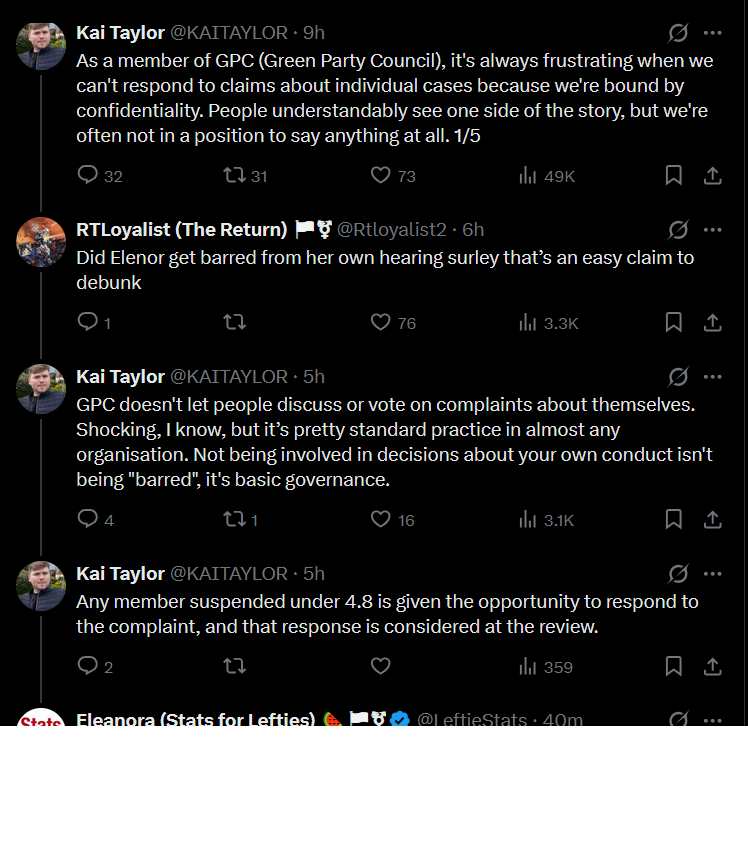Bookmark Kai Taylor's first tweet
Image resolution: width=748 pixels, height=852 pixels.
[x=674, y=175]
